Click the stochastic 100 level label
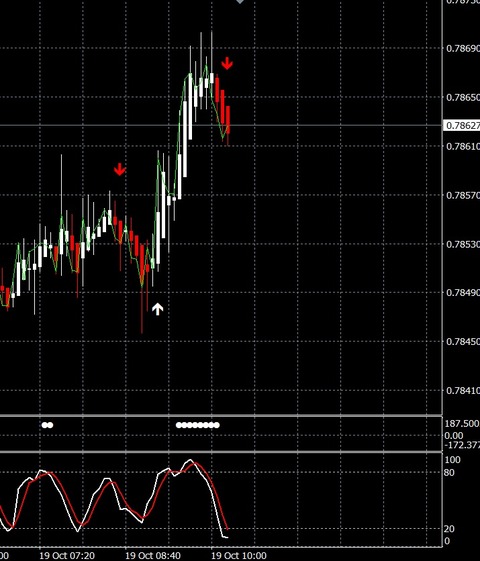The width and height of the screenshot is (480, 561). [x=452, y=460]
